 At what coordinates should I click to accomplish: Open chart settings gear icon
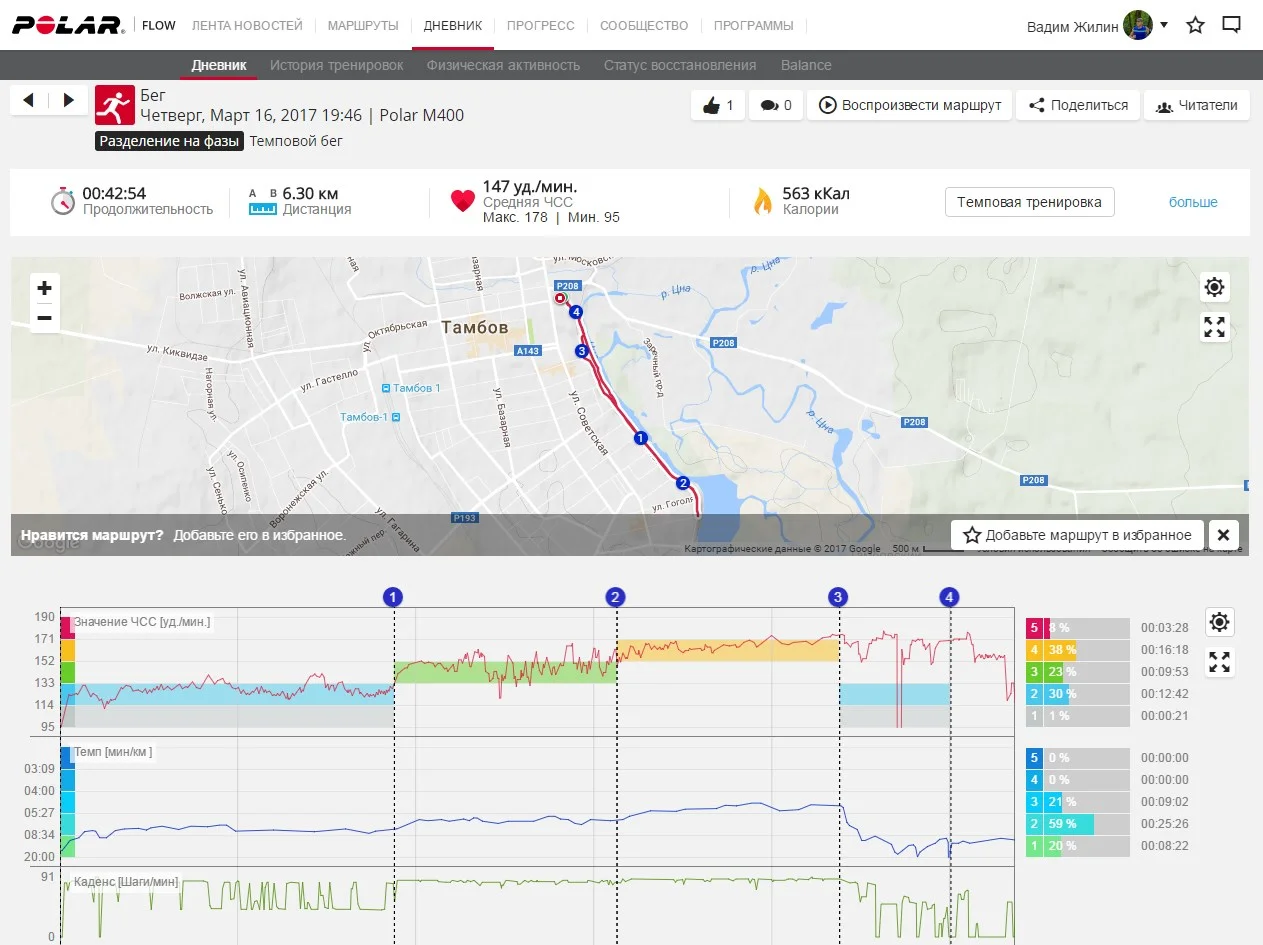coord(1219,622)
